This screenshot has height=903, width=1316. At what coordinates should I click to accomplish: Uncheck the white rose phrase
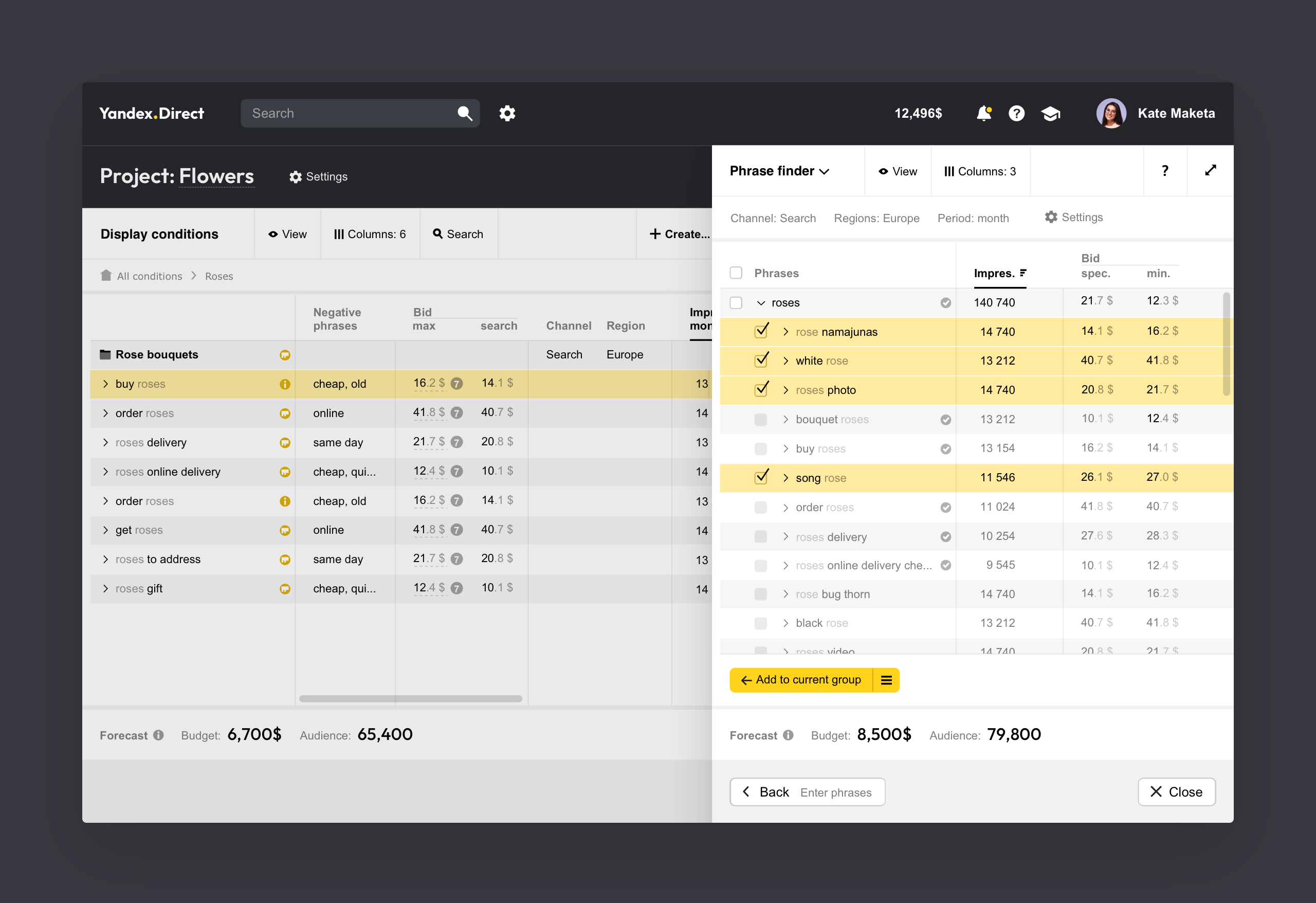(x=761, y=360)
